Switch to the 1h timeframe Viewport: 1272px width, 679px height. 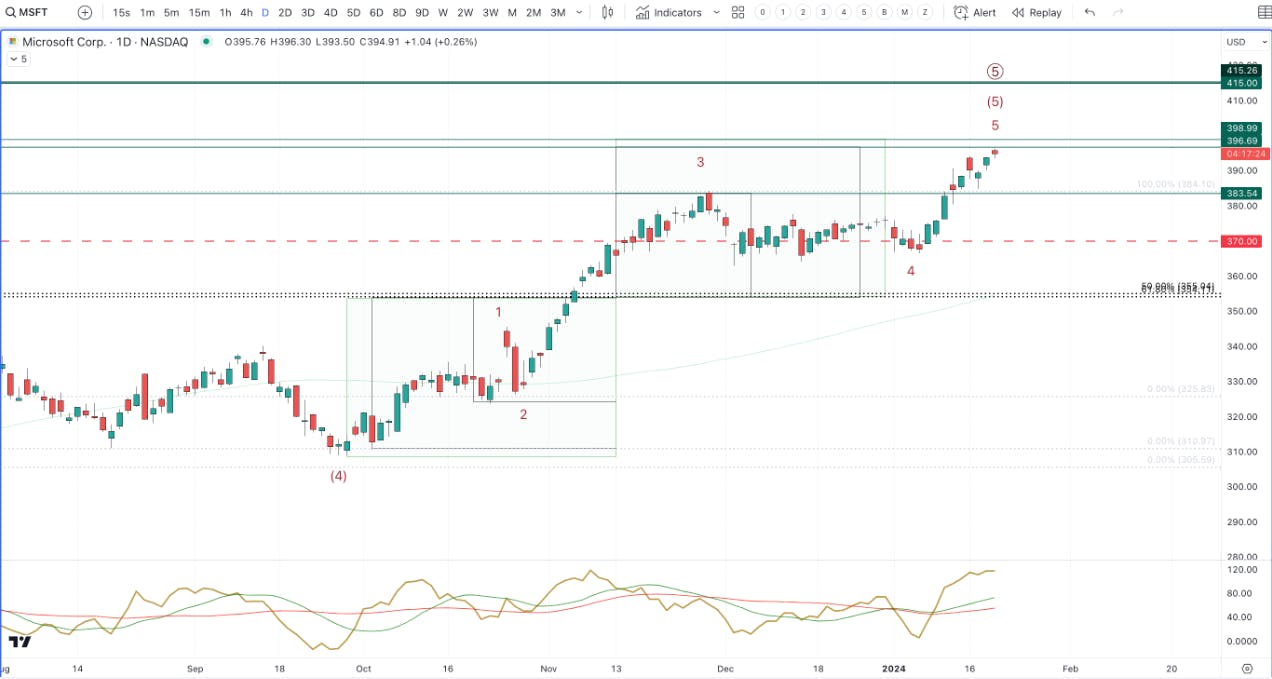[x=226, y=13]
